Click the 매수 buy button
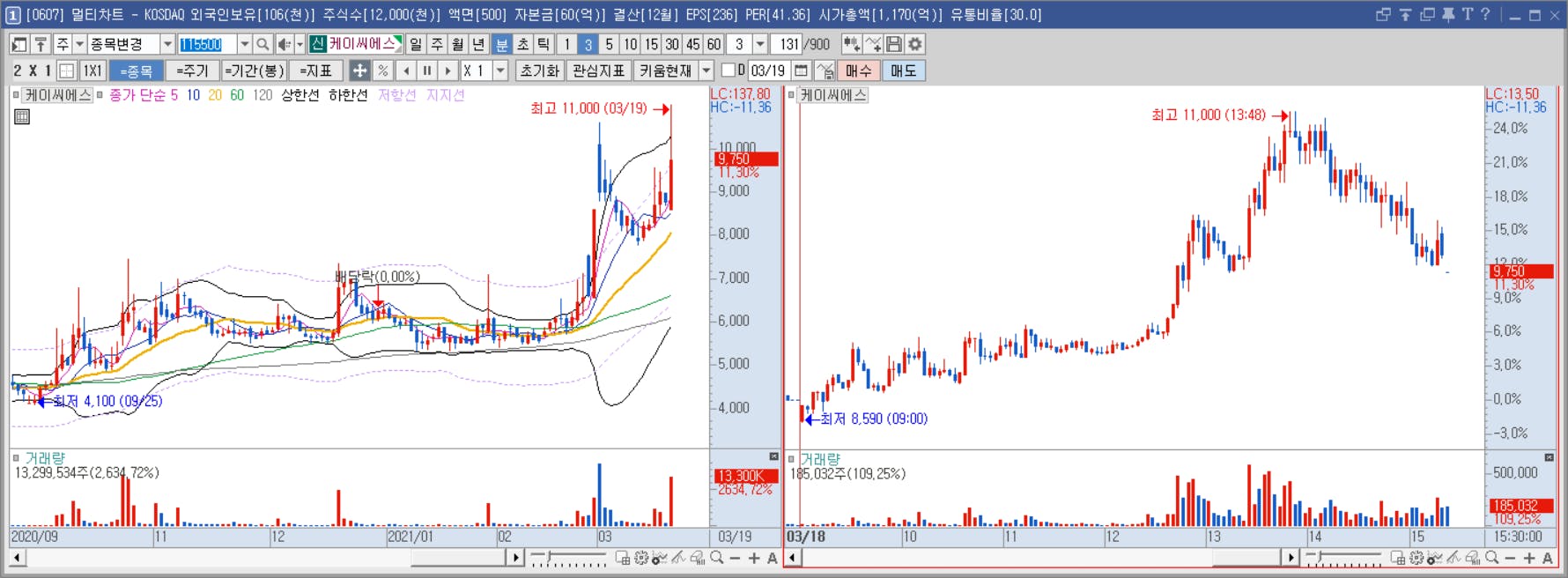This screenshot has width=1568, height=578. [x=859, y=70]
